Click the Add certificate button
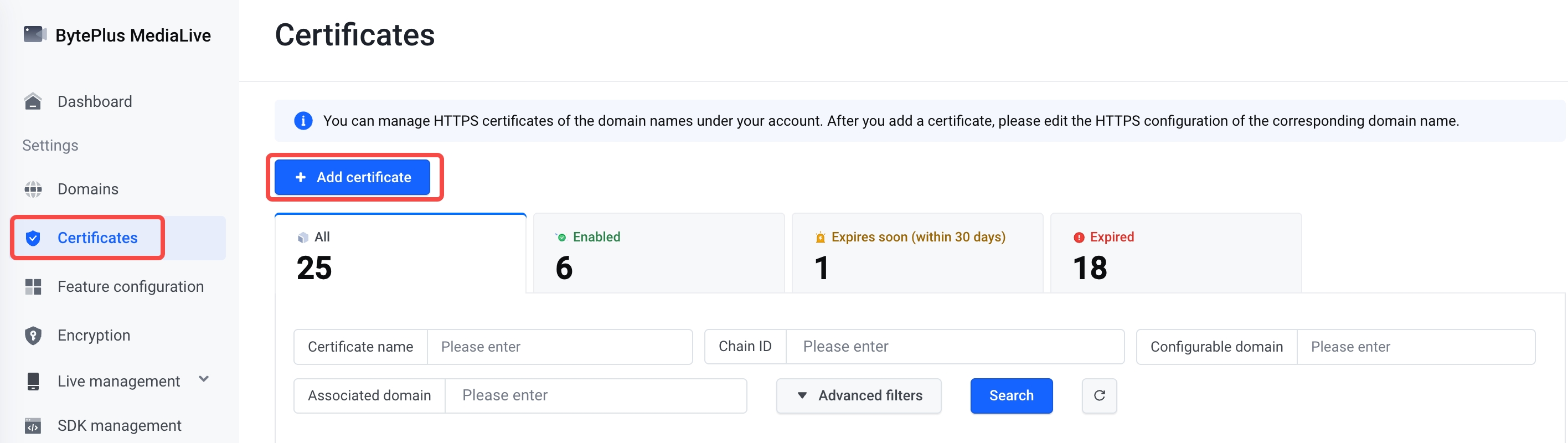This screenshot has height=443, width=1568. [x=353, y=177]
